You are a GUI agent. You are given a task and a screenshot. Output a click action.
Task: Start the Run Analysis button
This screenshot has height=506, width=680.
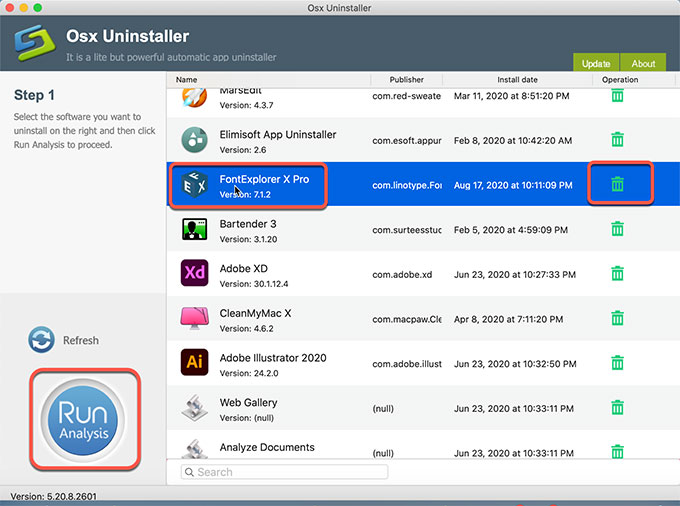point(83,420)
